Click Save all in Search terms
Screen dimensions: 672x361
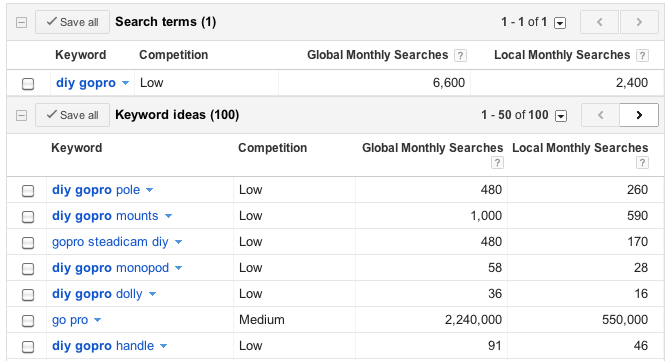point(72,22)
